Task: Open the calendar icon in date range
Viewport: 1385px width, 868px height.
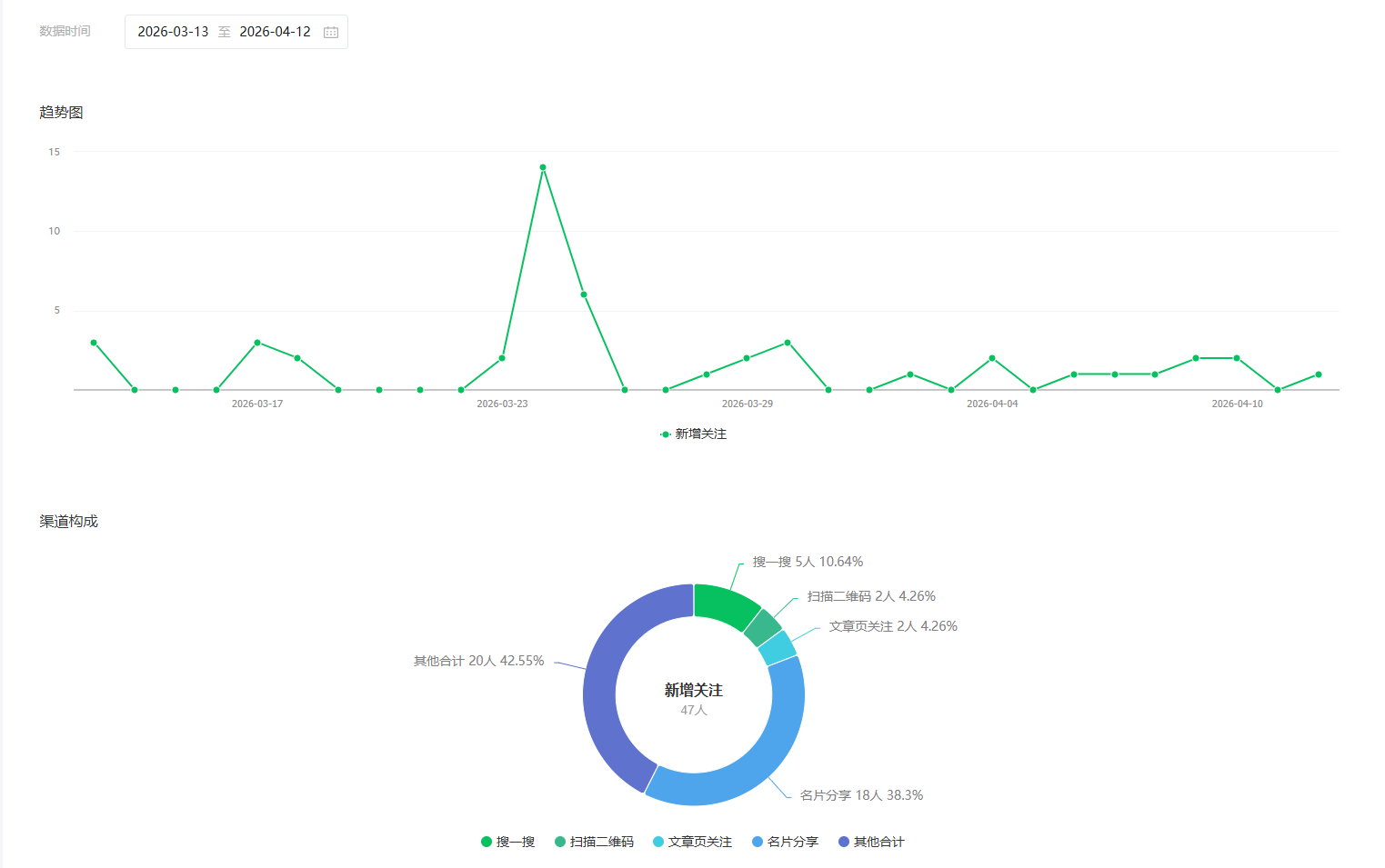Action: pos(331,32)
